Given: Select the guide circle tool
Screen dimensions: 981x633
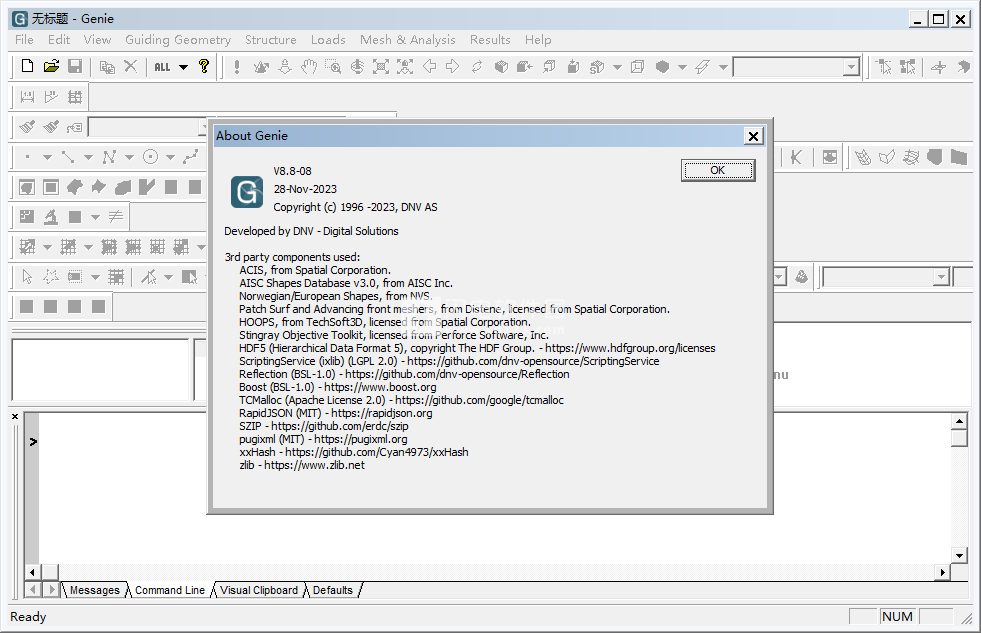Looking at the screenshot, I should 150,157.
